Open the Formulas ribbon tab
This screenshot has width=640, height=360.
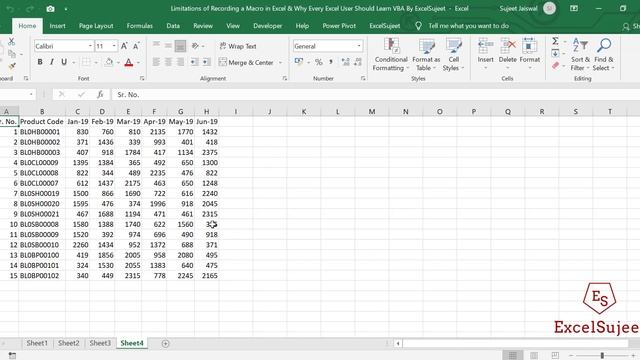[x=140, y=26]
